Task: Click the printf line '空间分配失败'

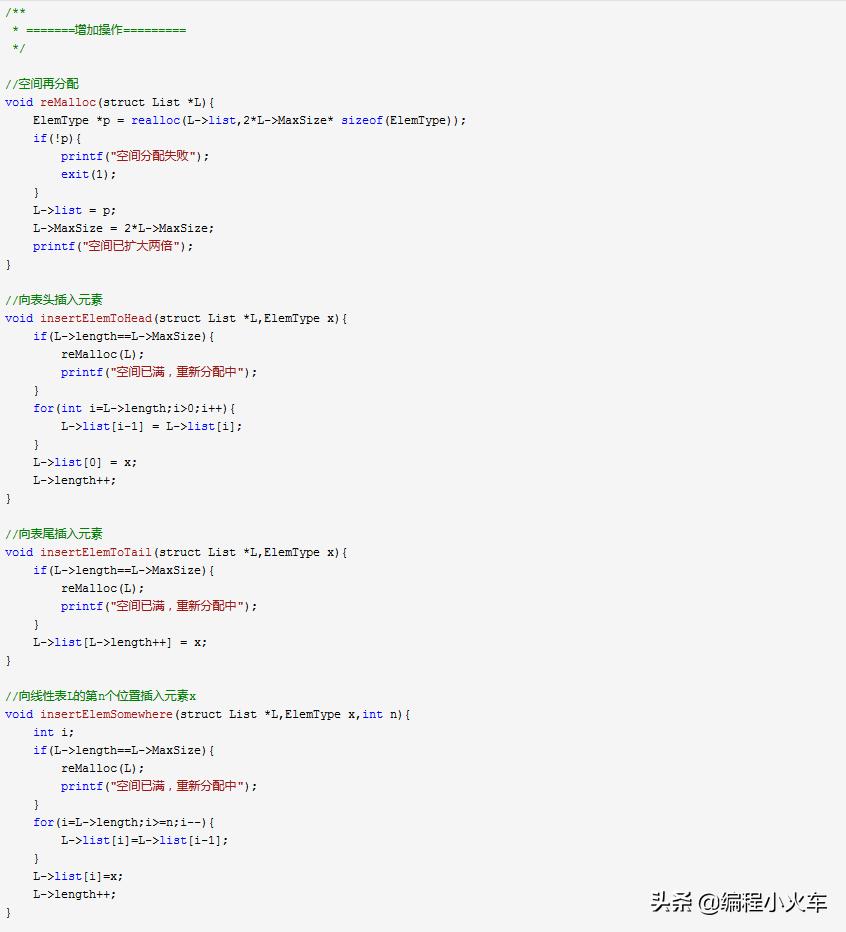Action: (x=135, y=156)
